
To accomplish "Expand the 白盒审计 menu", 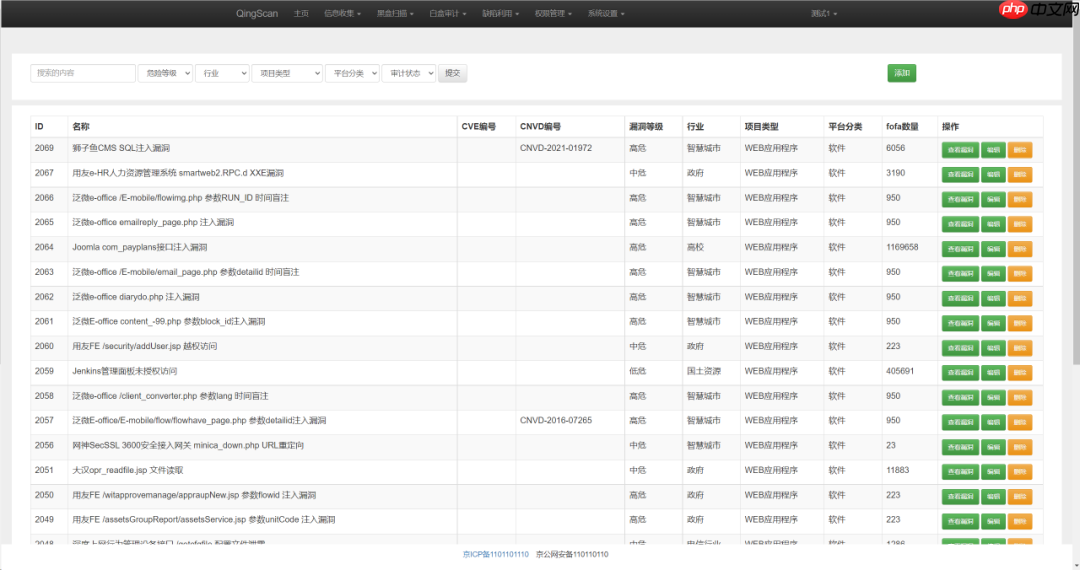I will (447, 14).
